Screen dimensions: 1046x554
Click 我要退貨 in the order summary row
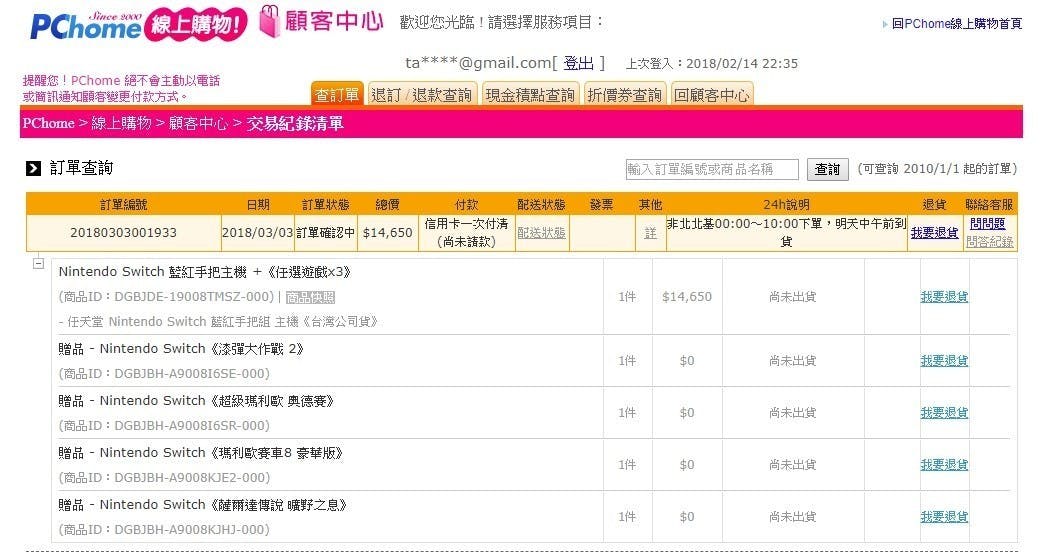click(934, 233)
